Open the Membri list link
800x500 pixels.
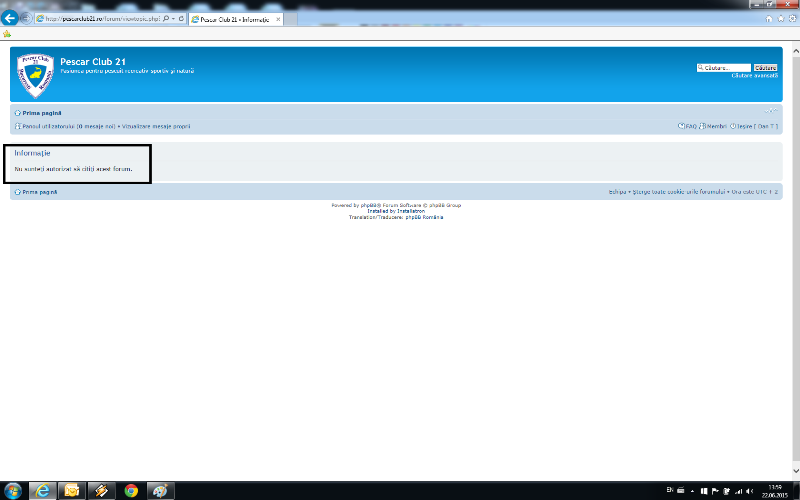714,126
